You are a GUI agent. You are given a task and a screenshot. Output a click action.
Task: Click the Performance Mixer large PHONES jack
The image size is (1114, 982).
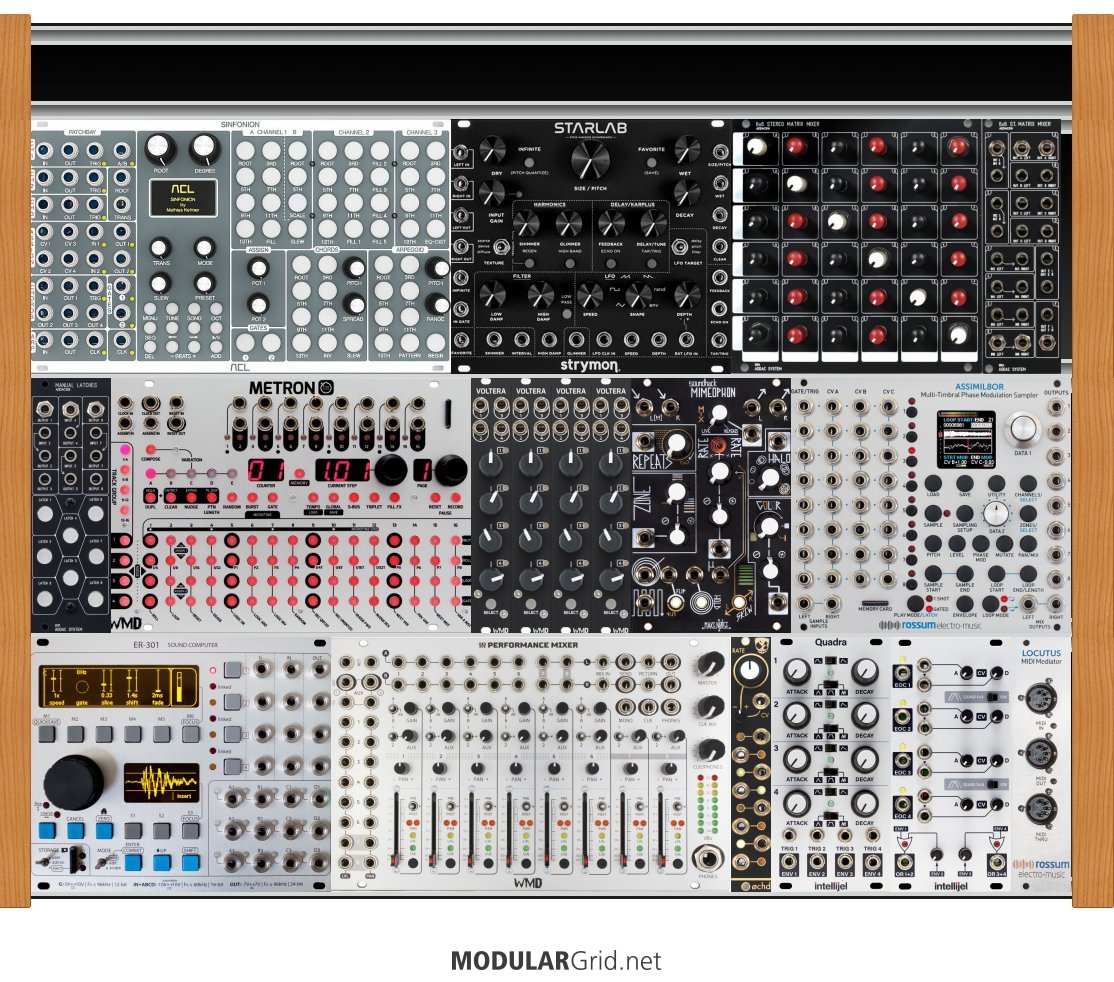[708, 858]
